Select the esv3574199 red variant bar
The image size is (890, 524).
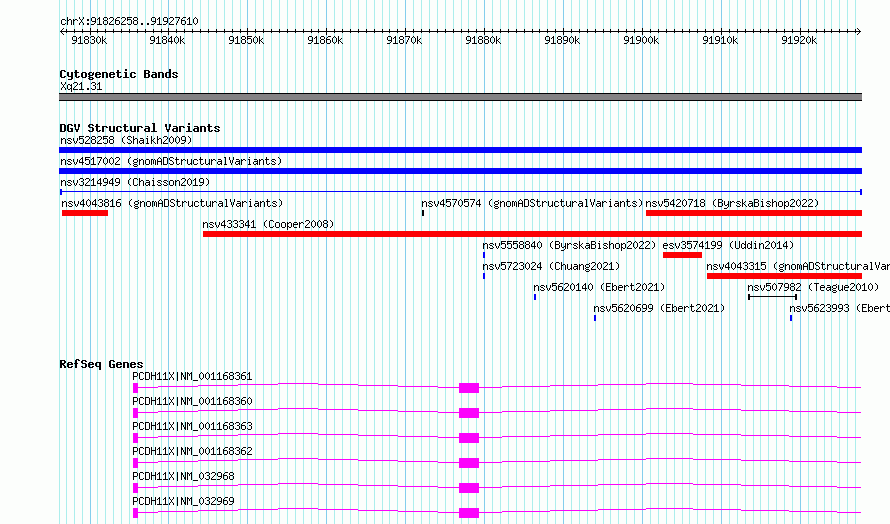pyautogui.click(x=682, y=255)
